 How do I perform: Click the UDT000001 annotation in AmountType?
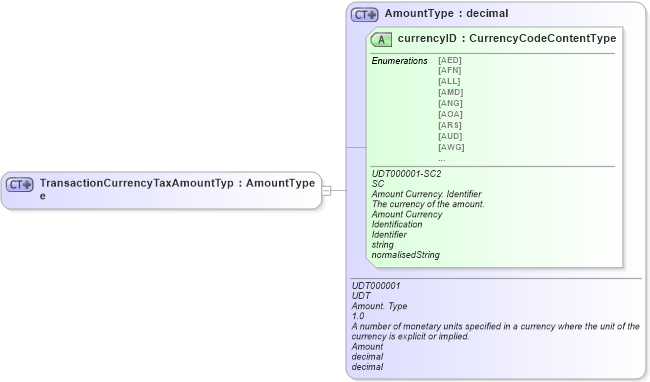pos(376,285)
